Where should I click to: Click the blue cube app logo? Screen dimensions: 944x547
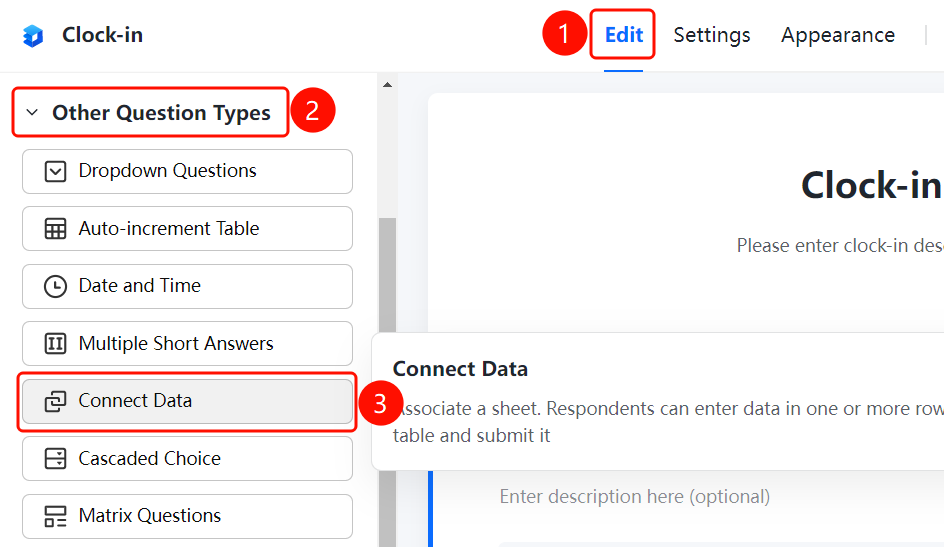(x=33, y=36)
